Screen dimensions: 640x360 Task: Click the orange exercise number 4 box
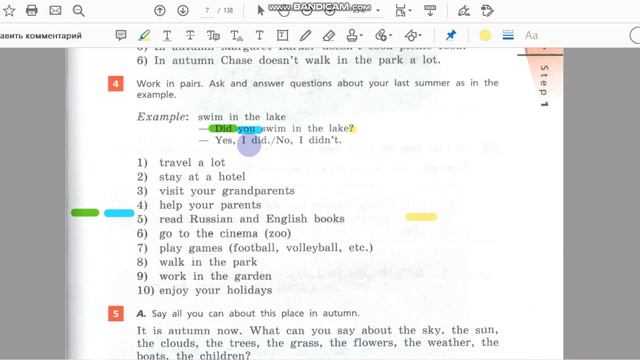[x=116, y=84]
